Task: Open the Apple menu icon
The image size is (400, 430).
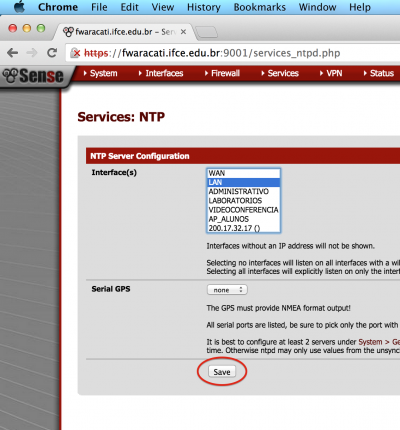Action: [x=20, y=7]
